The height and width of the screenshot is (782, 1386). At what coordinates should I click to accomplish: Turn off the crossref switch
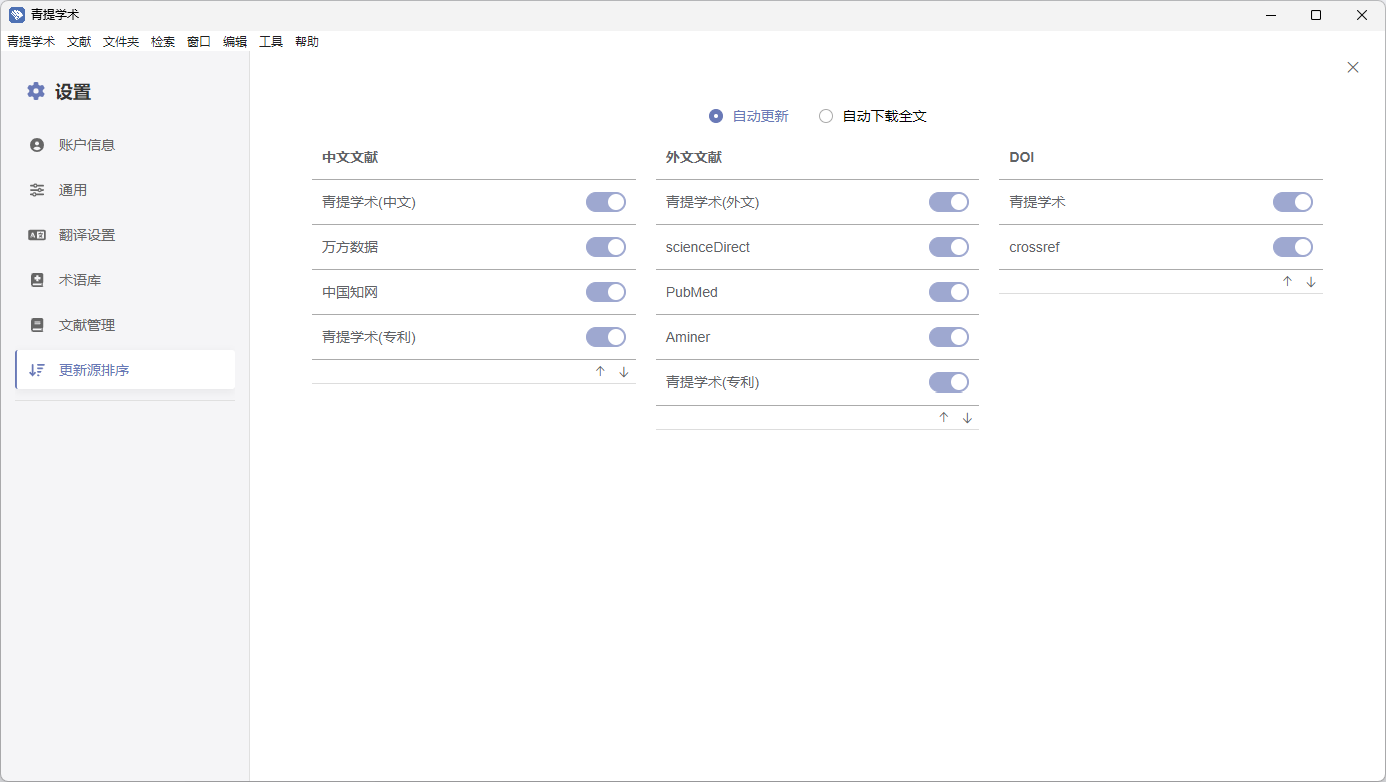(1293, 247)
